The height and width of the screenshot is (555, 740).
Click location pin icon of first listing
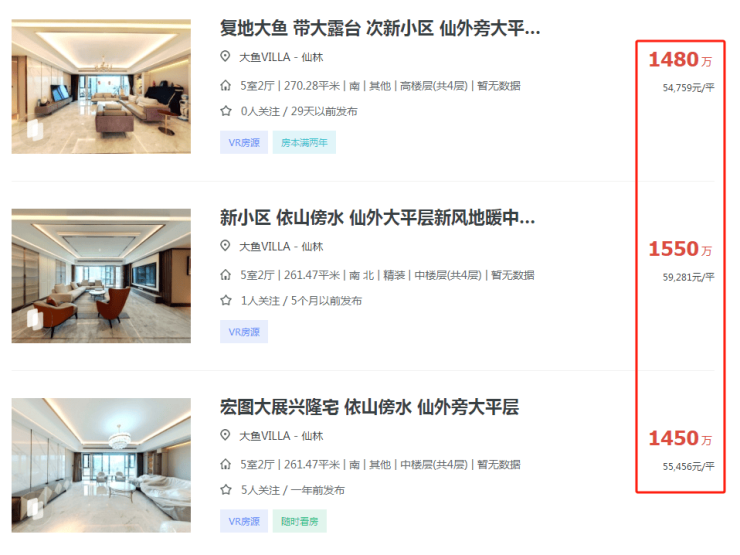coord(226,57)
